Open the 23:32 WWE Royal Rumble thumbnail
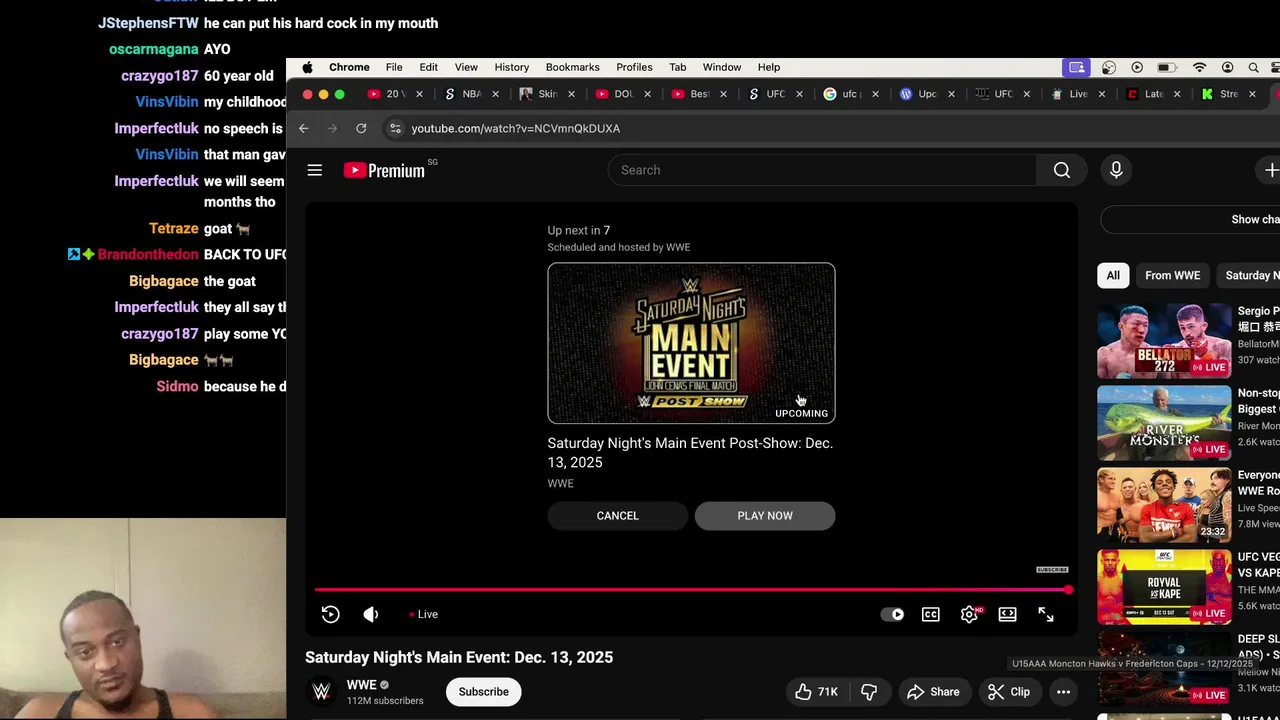 (1164, 505)
